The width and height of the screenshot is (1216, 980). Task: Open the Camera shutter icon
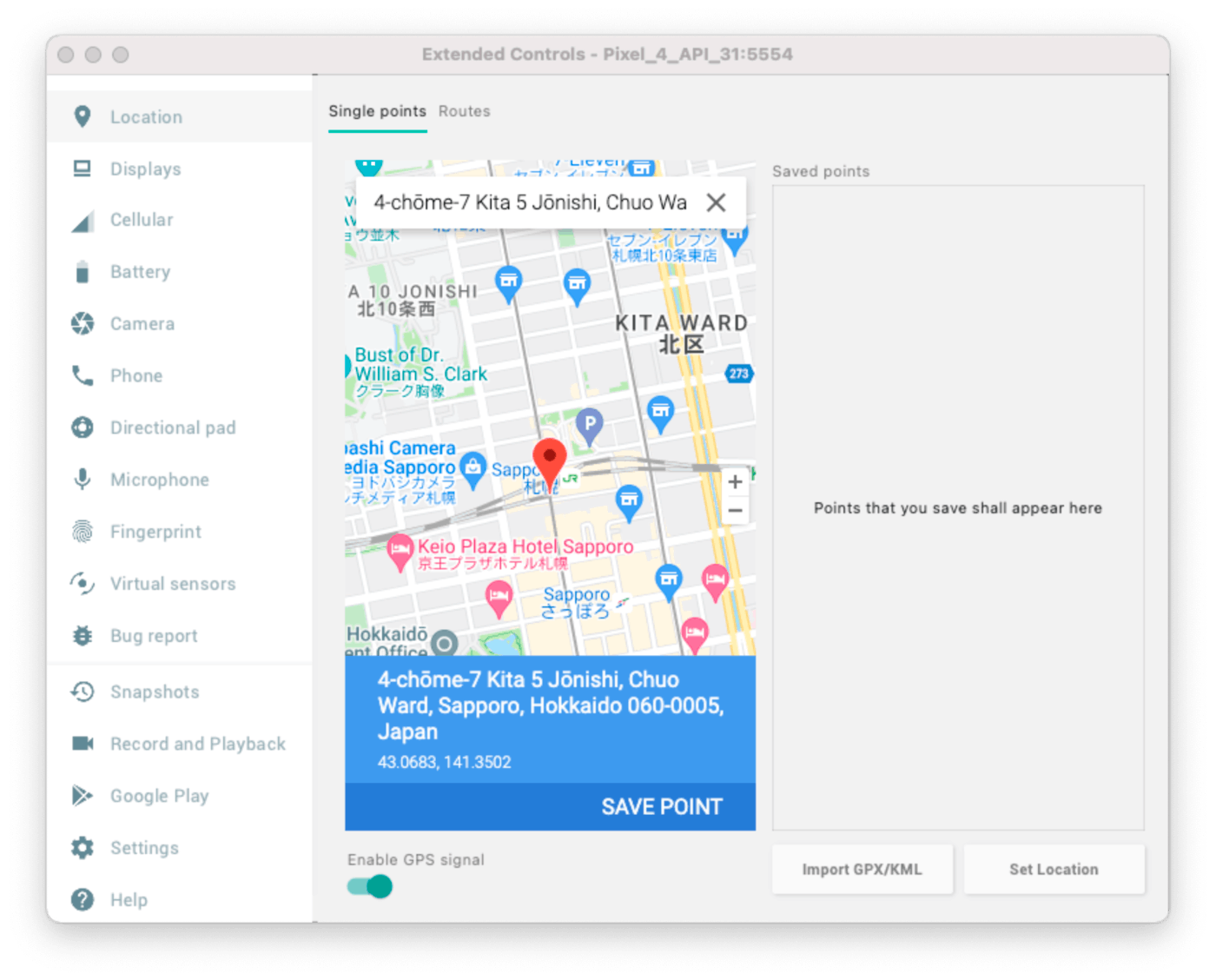[x=83, y=324]
